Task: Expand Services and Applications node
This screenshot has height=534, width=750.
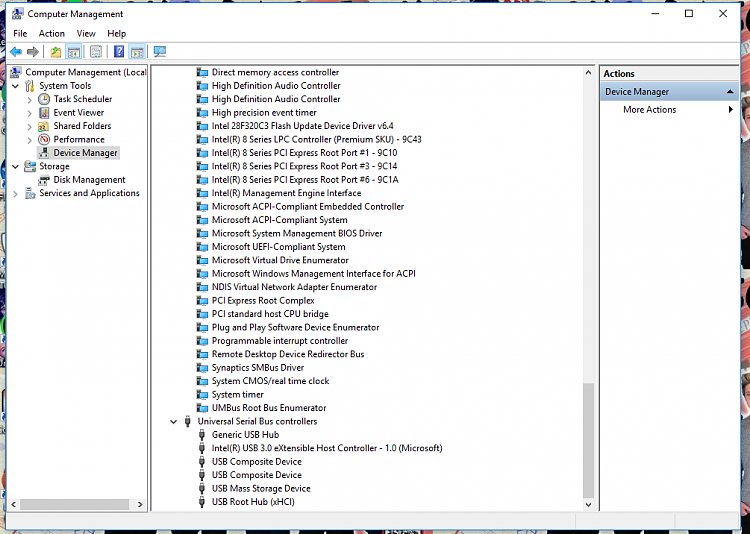Action: pyautogui.click(x=15, y=193)
